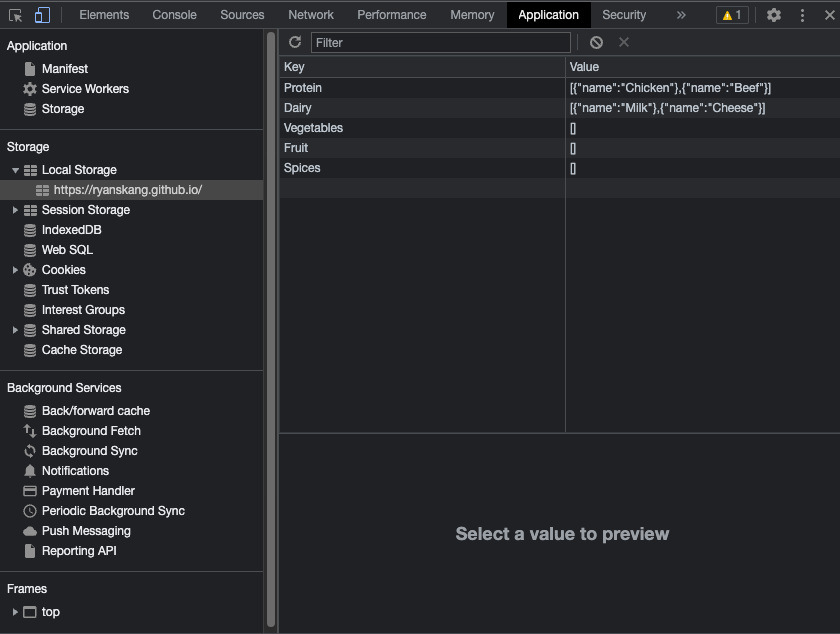Select Service Workers in the sidebar

86,88
